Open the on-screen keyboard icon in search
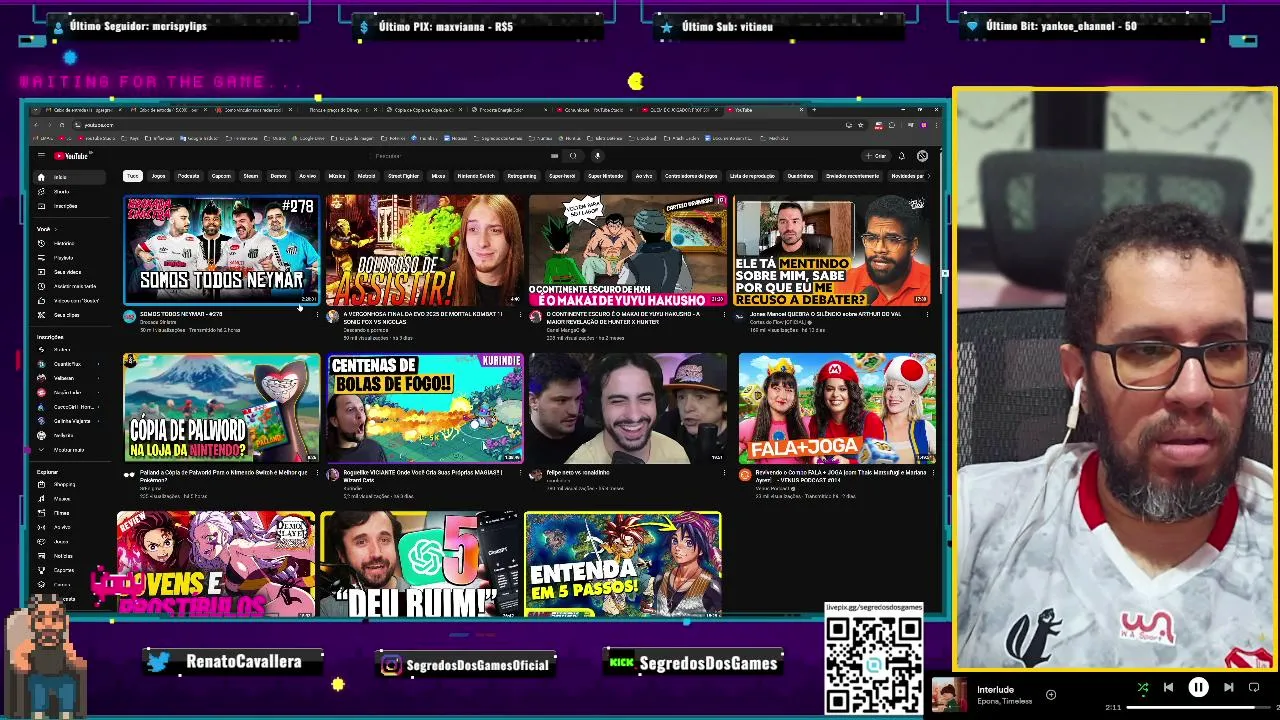Image resolution: width=1280 pixels, height=720 pixels. 554,156
